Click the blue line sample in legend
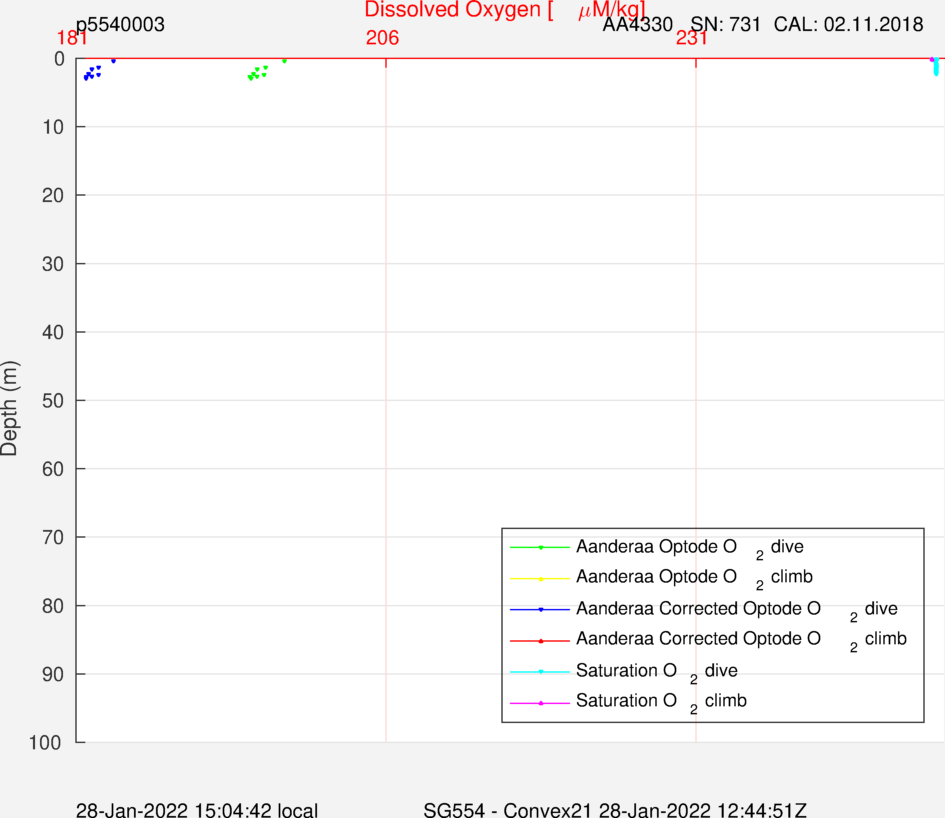Image resolution: width=945 pixels, height=818 pixels. [x=540, y=609]
